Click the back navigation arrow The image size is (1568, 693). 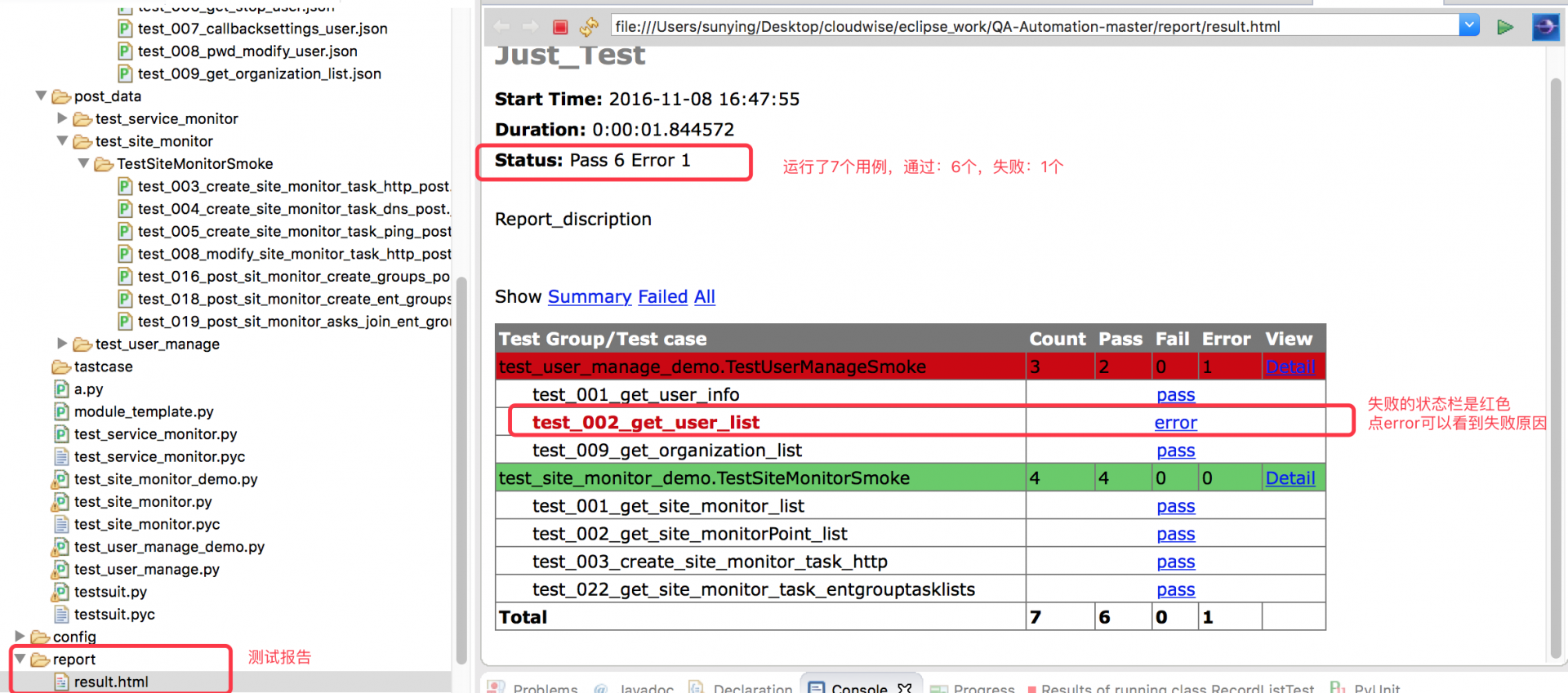pos(501,27)
